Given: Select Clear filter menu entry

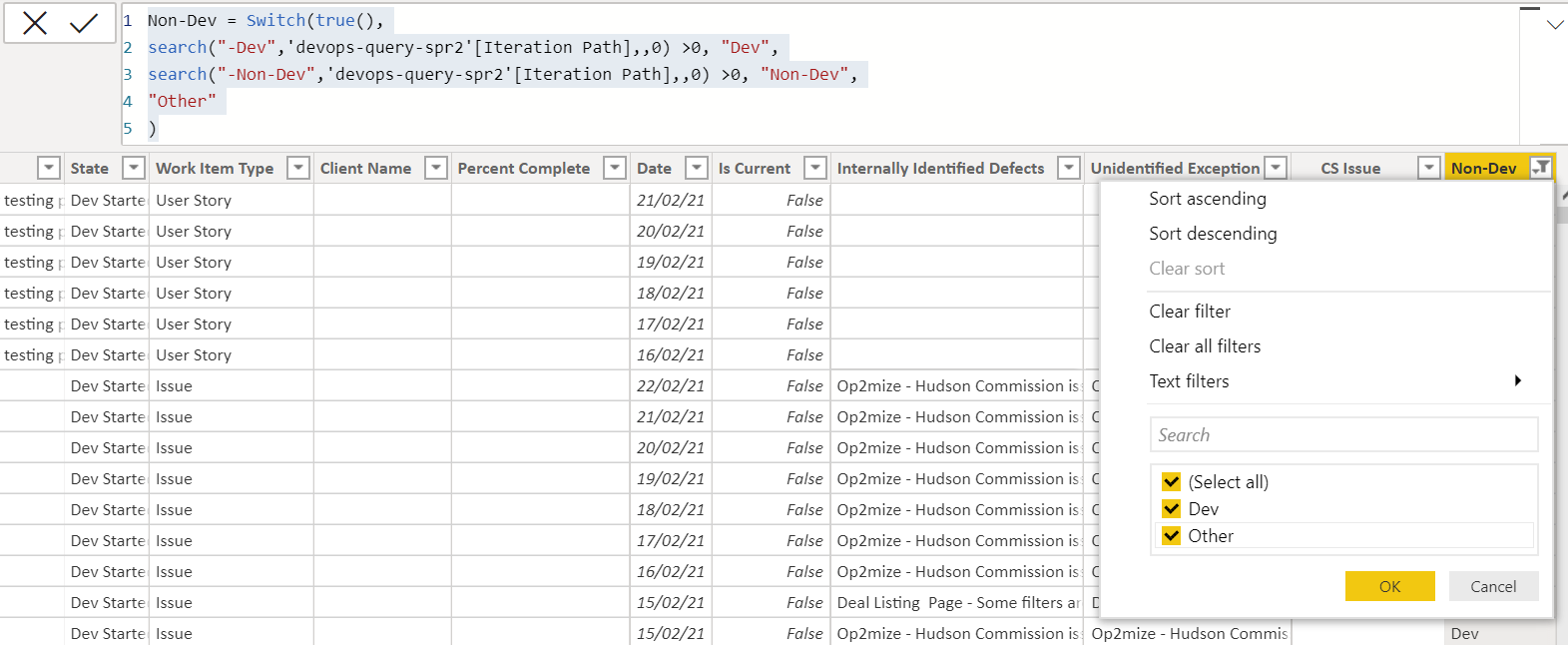Looking at the screenshot, I should 1190,312.
